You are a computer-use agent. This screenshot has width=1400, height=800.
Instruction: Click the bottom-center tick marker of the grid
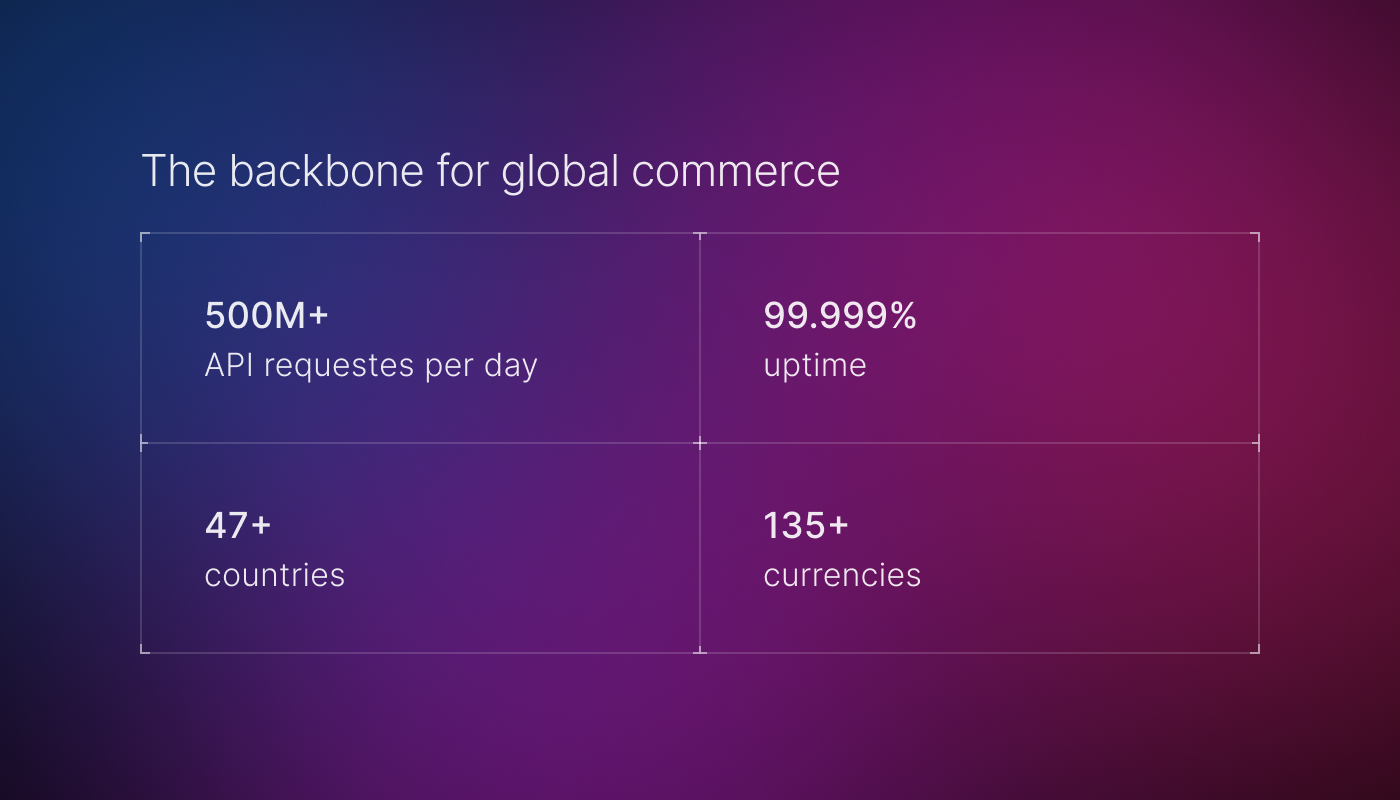(x=700, y=651)
